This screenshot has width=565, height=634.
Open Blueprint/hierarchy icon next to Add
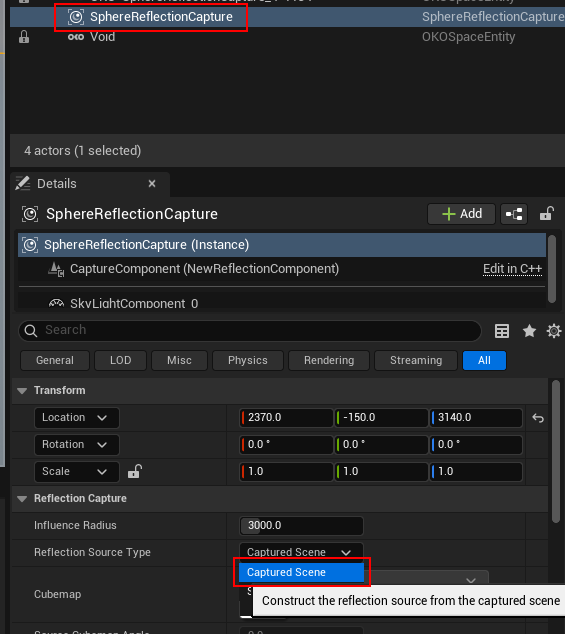click(x=514, y=213)
